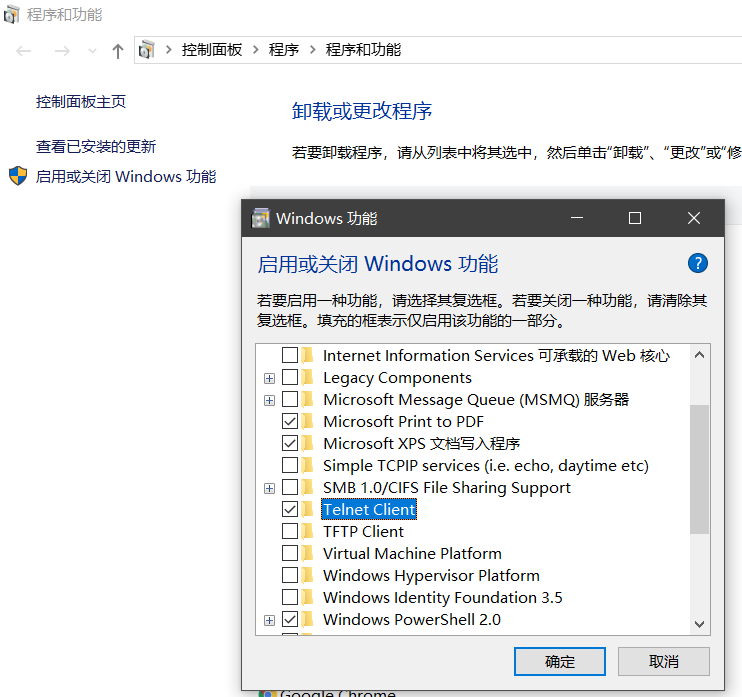Click the back arrow in navigation bar

pyautogui.click(x=24, y=50)
